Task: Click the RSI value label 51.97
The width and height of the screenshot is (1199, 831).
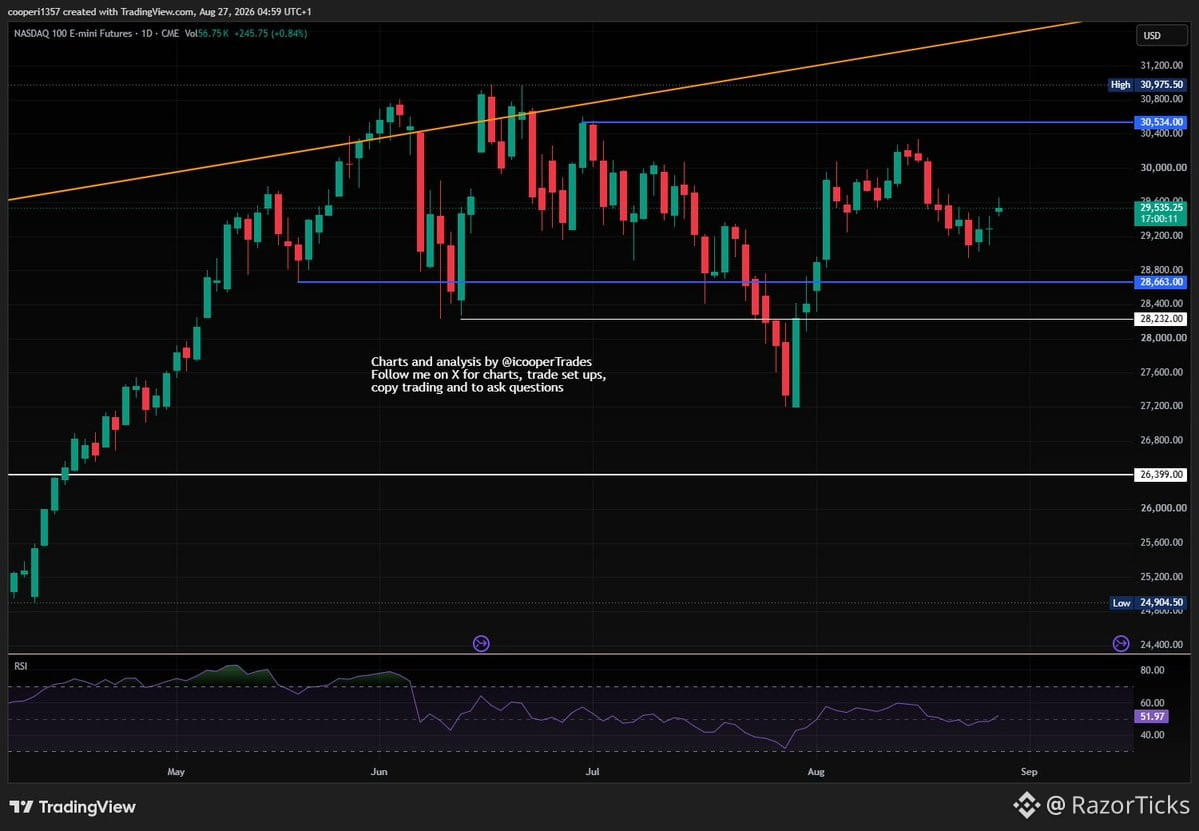Action: (1152, 716)
